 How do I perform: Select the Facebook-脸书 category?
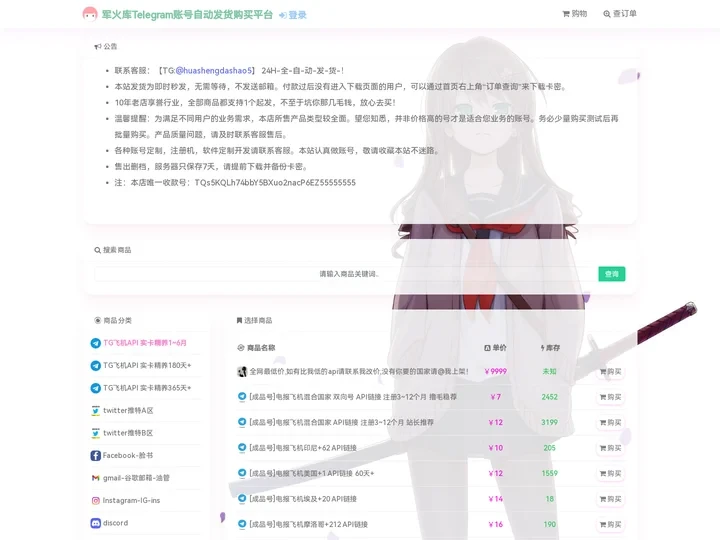(x=128, y=456)
